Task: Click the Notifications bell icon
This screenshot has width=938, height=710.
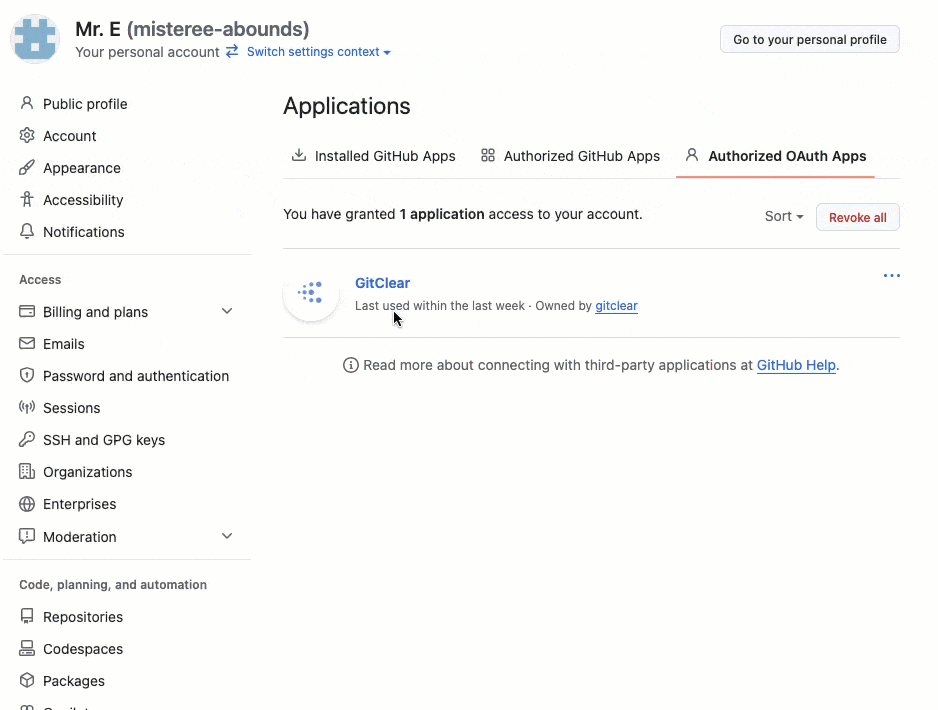Action: click(x=27, y=232)
